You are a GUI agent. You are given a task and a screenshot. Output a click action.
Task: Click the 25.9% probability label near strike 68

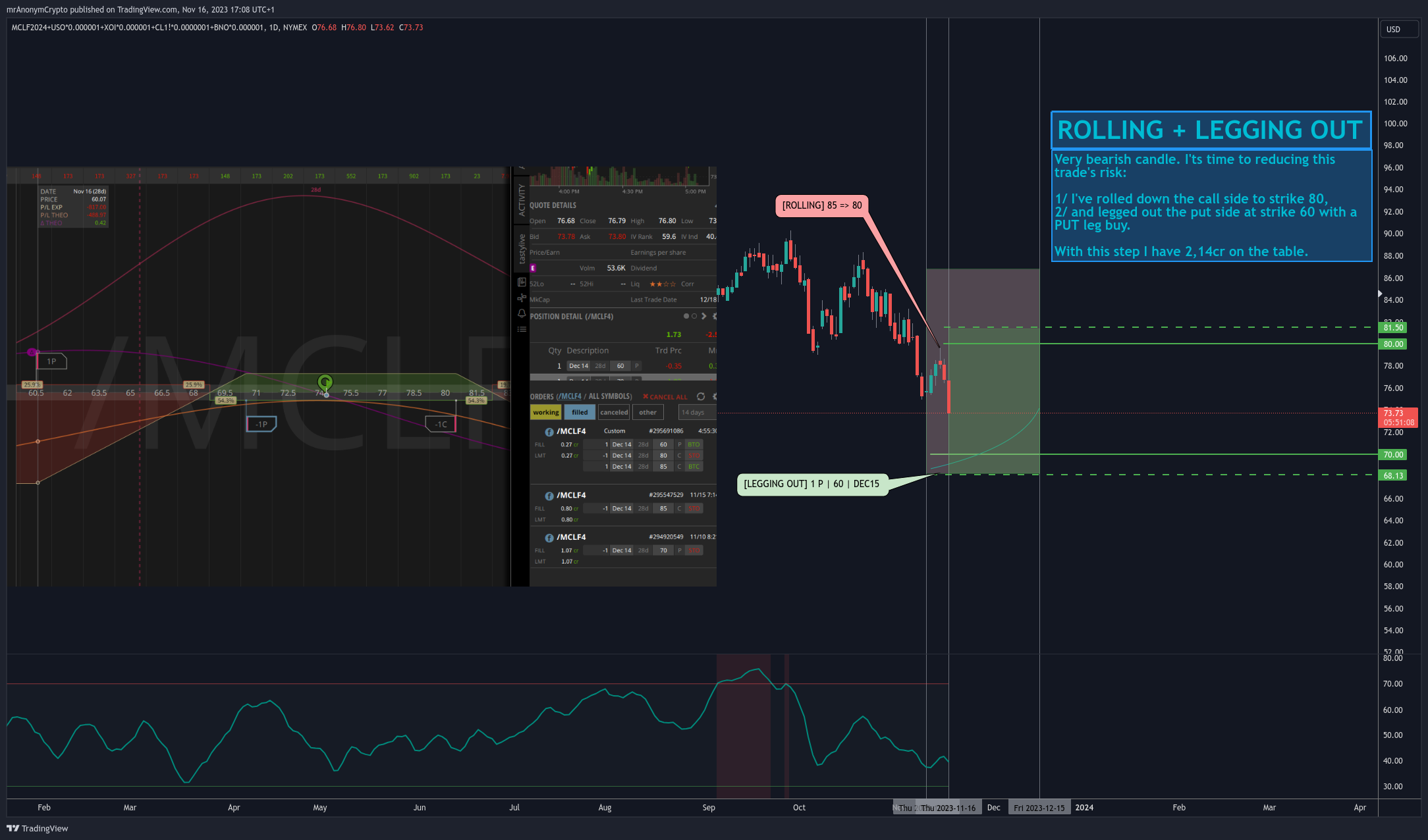(193, 384)
